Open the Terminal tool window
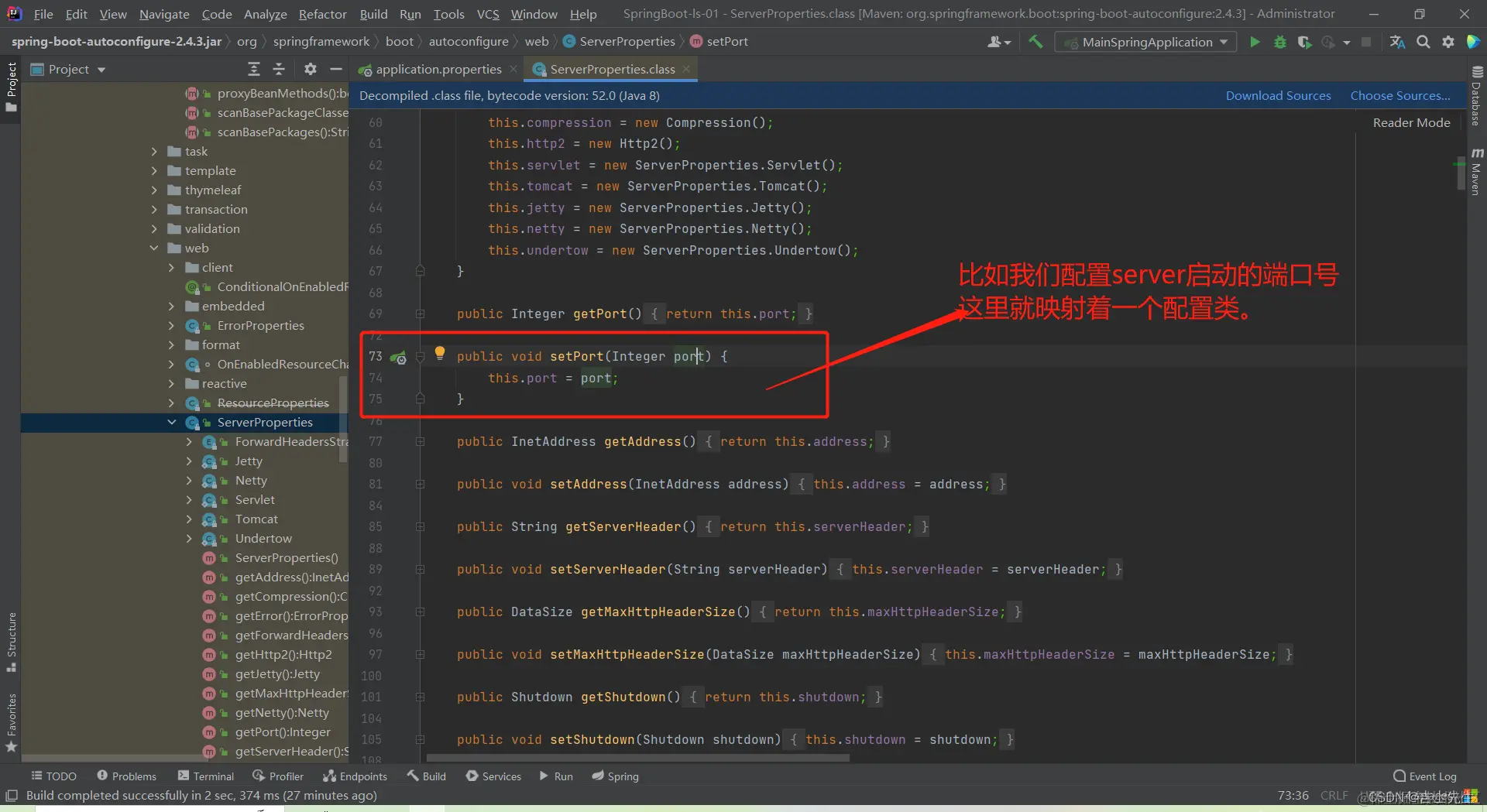 pos(205,776)
